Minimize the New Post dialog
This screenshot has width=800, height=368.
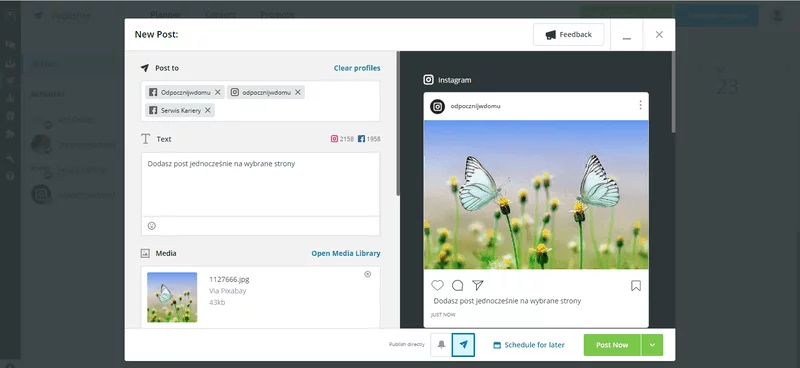(x=627, y=35)
